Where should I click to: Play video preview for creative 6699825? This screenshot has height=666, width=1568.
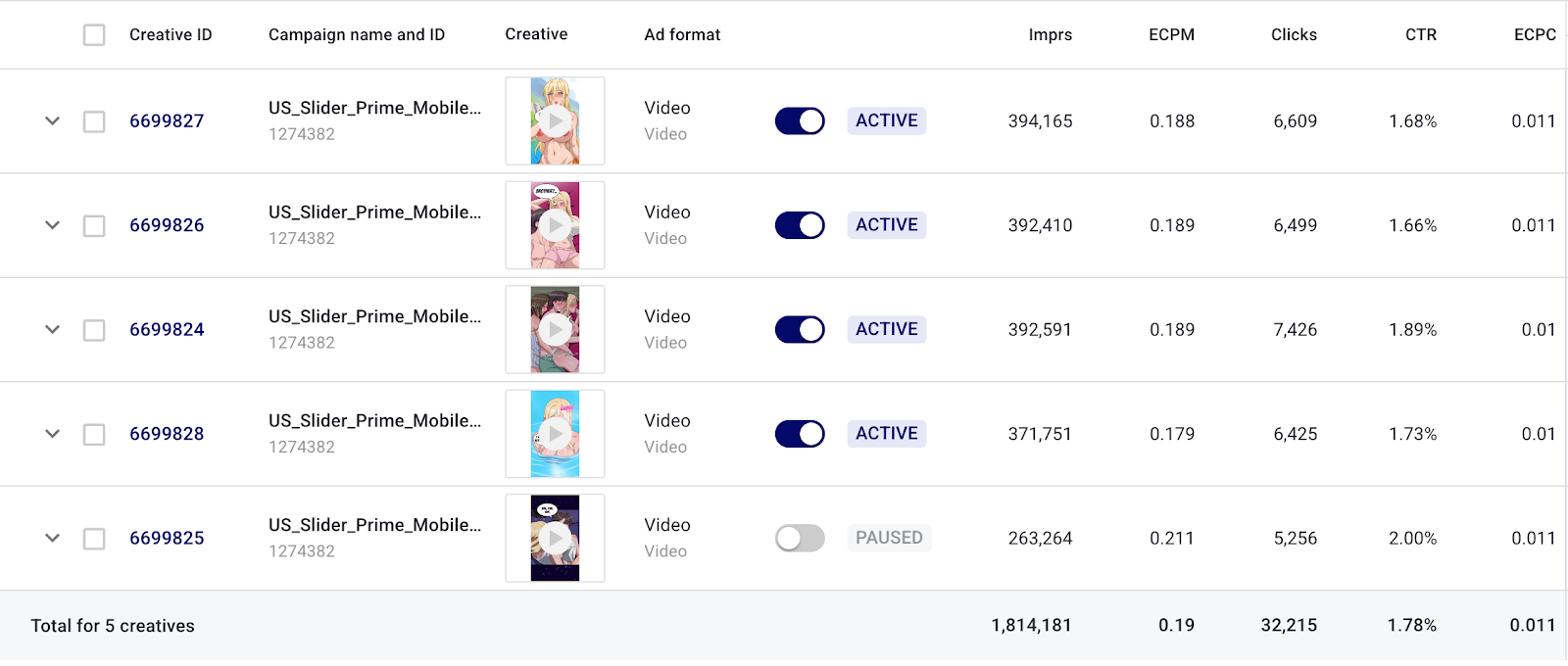[x=555, y=538]
